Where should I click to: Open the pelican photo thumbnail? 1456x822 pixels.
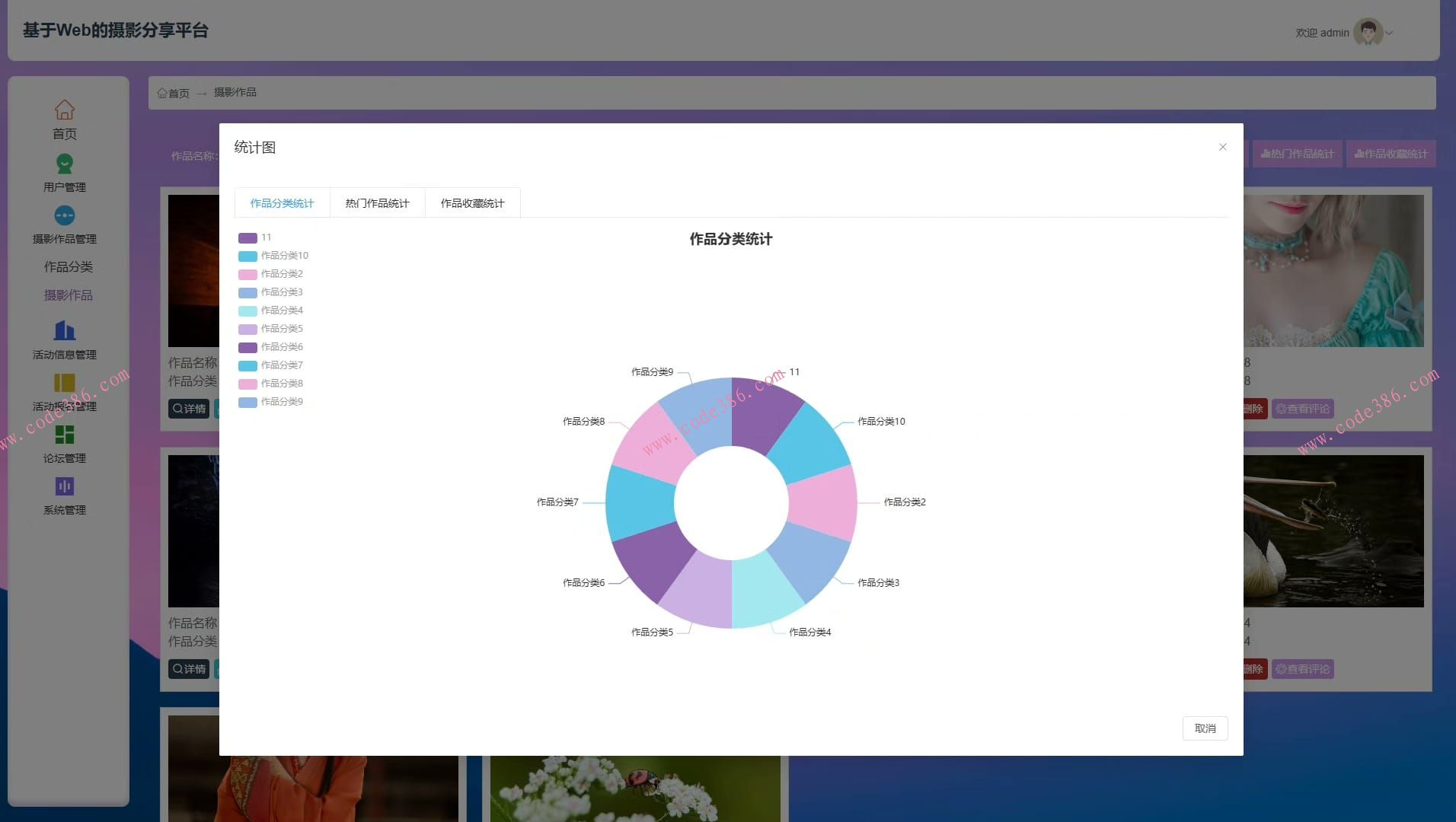point(1333,531)
